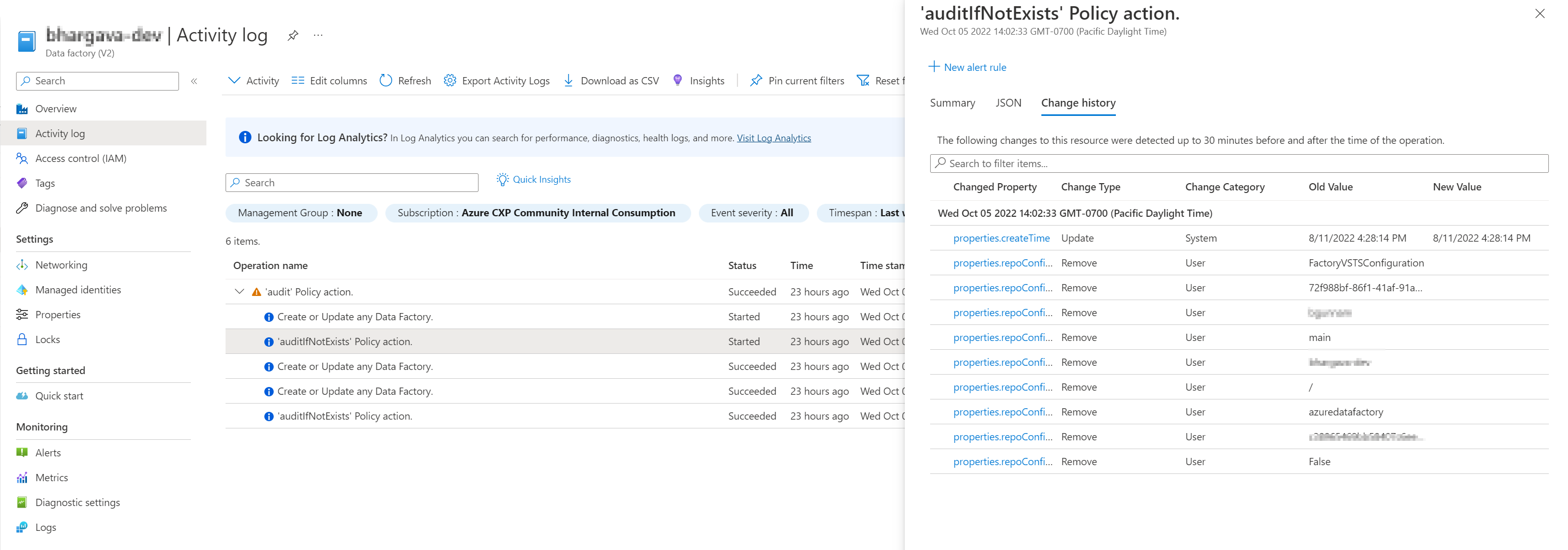
Task: Open Diagnostic settings
Action: 77,502
